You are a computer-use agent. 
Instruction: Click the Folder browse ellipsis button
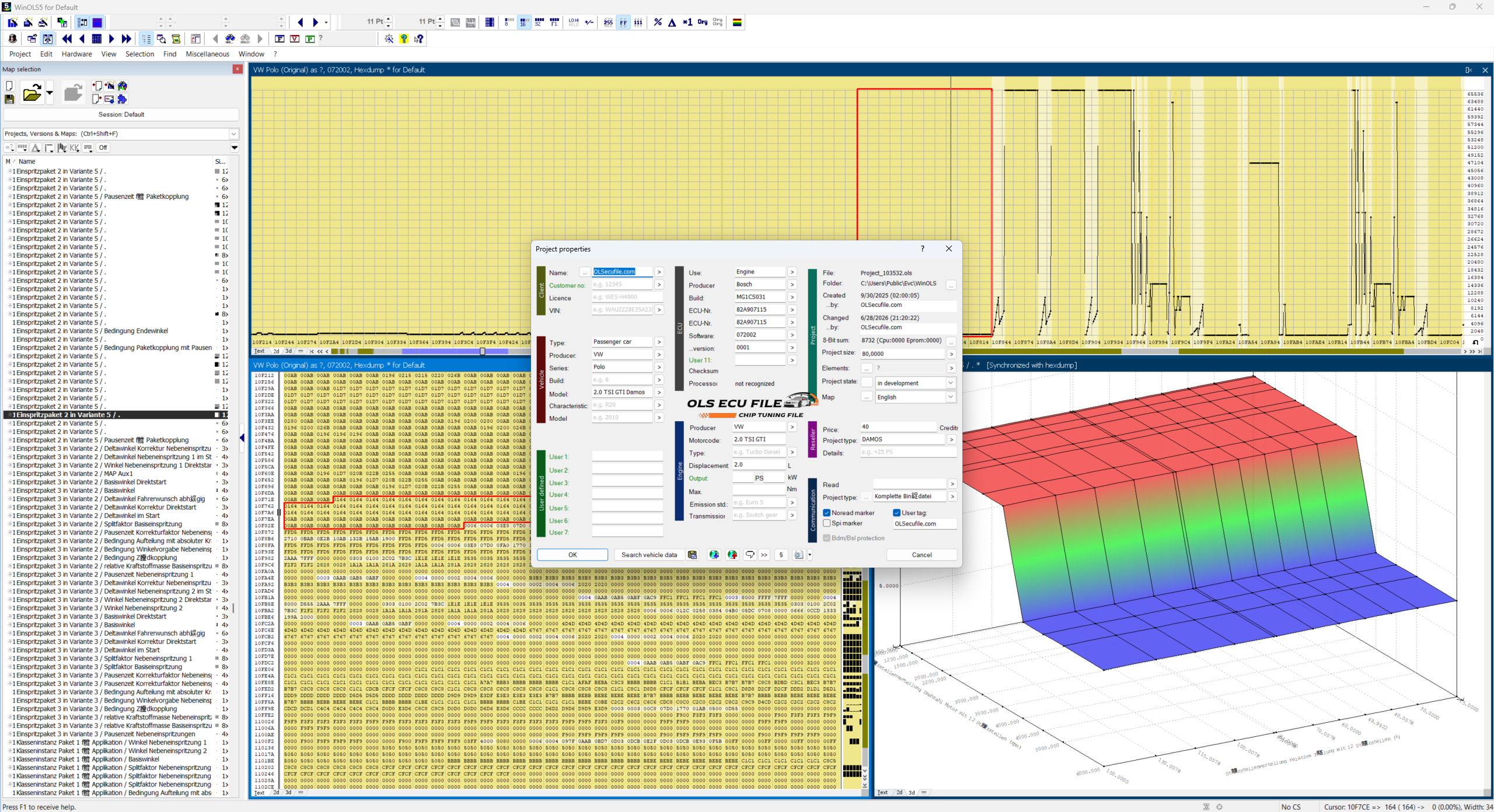[951, 285]
